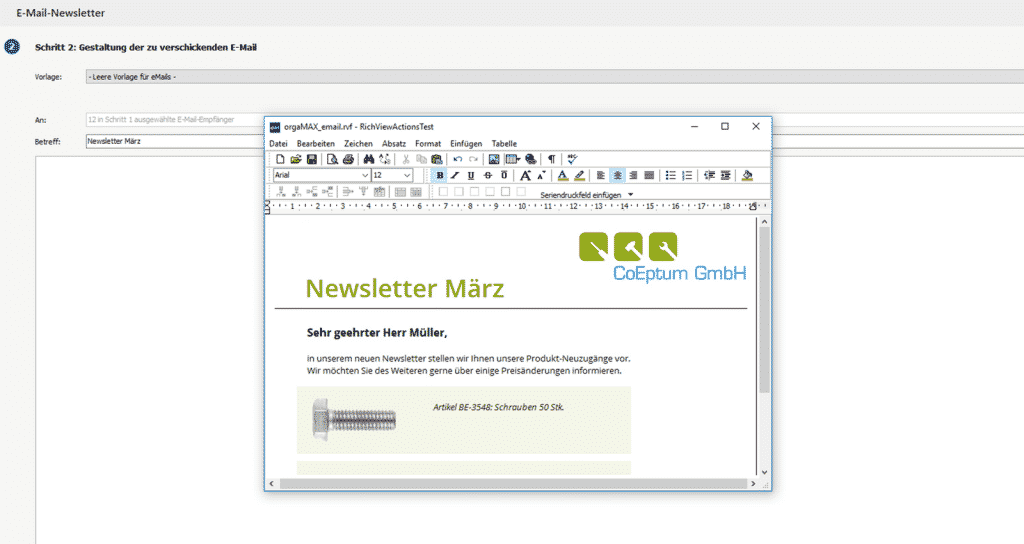Toggle bold formatting button
1024x544 pixels.
[x=440, y=176]
